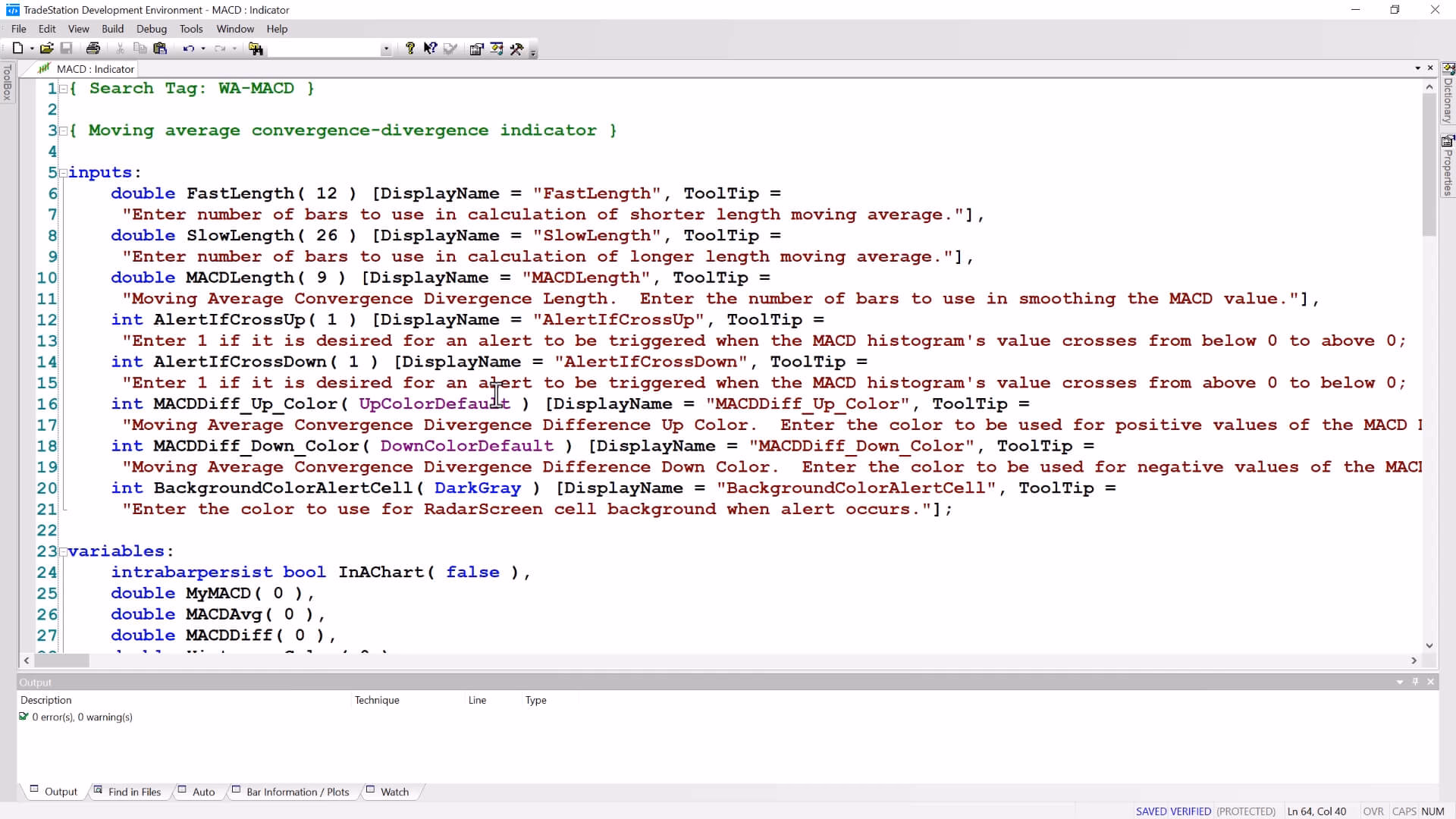Viewport: 1456px width, 819px height.
Task: Toggle overtype mode via OVR indicator
Action: (x=1373, y=811)
